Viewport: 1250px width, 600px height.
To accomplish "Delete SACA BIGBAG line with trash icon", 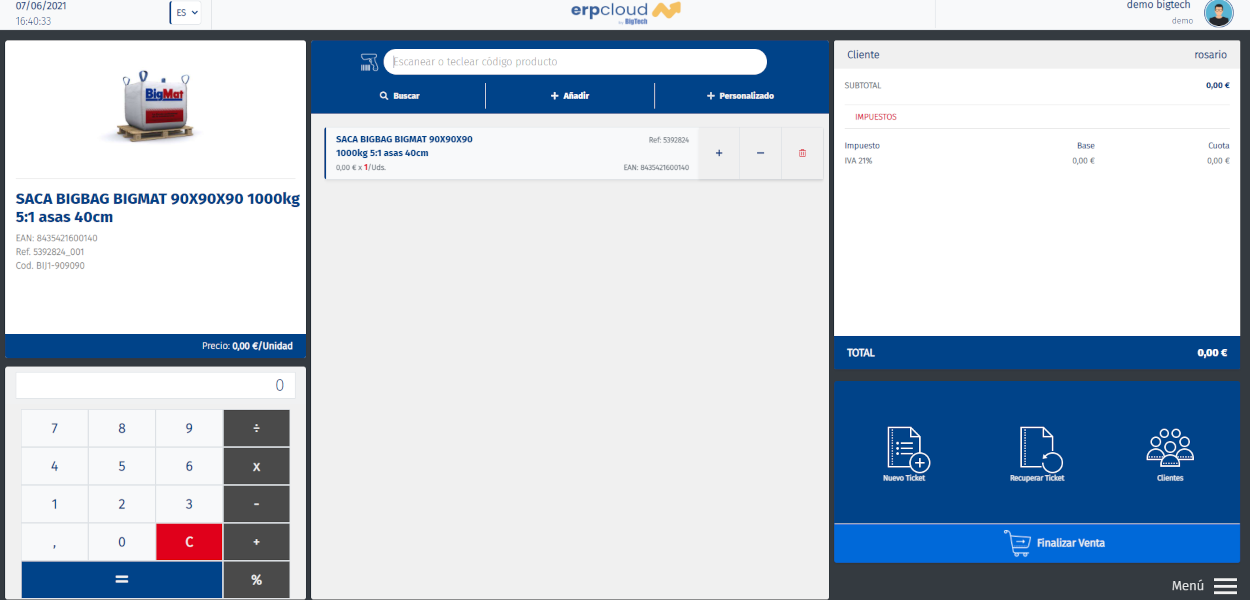I will pyautogui.click(x=802, y=153).
